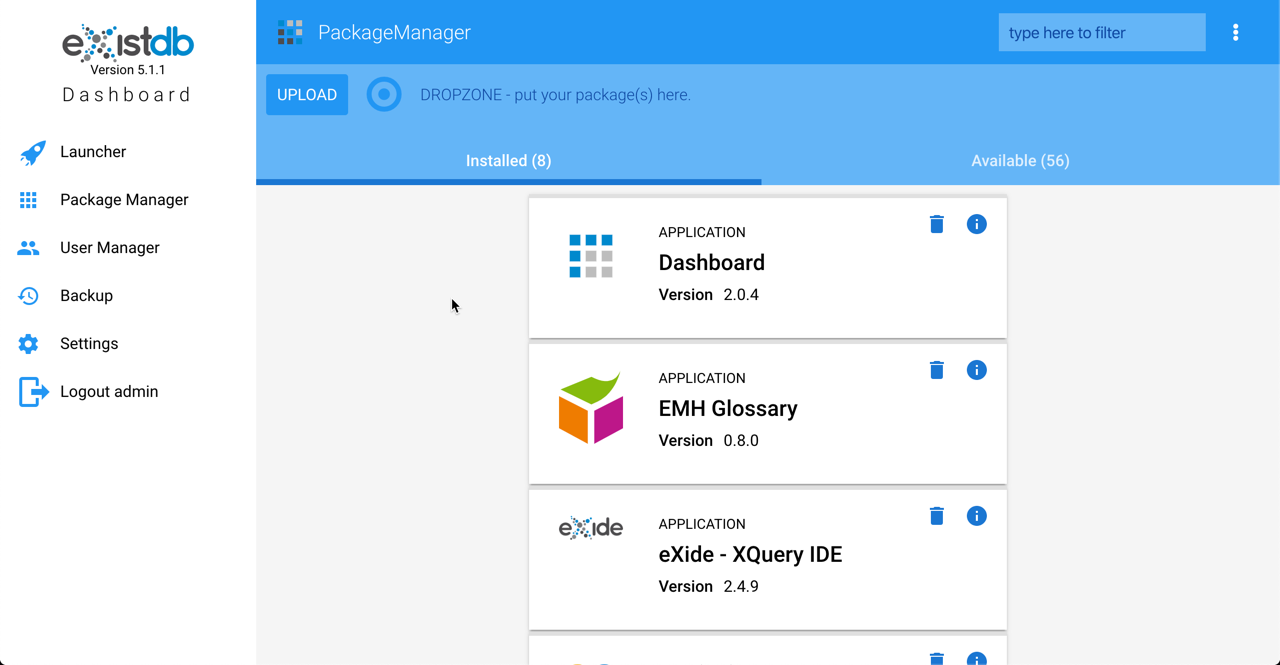1280x665 pixels.
Task: Click the Logout door icon
Action: (33, 392)
